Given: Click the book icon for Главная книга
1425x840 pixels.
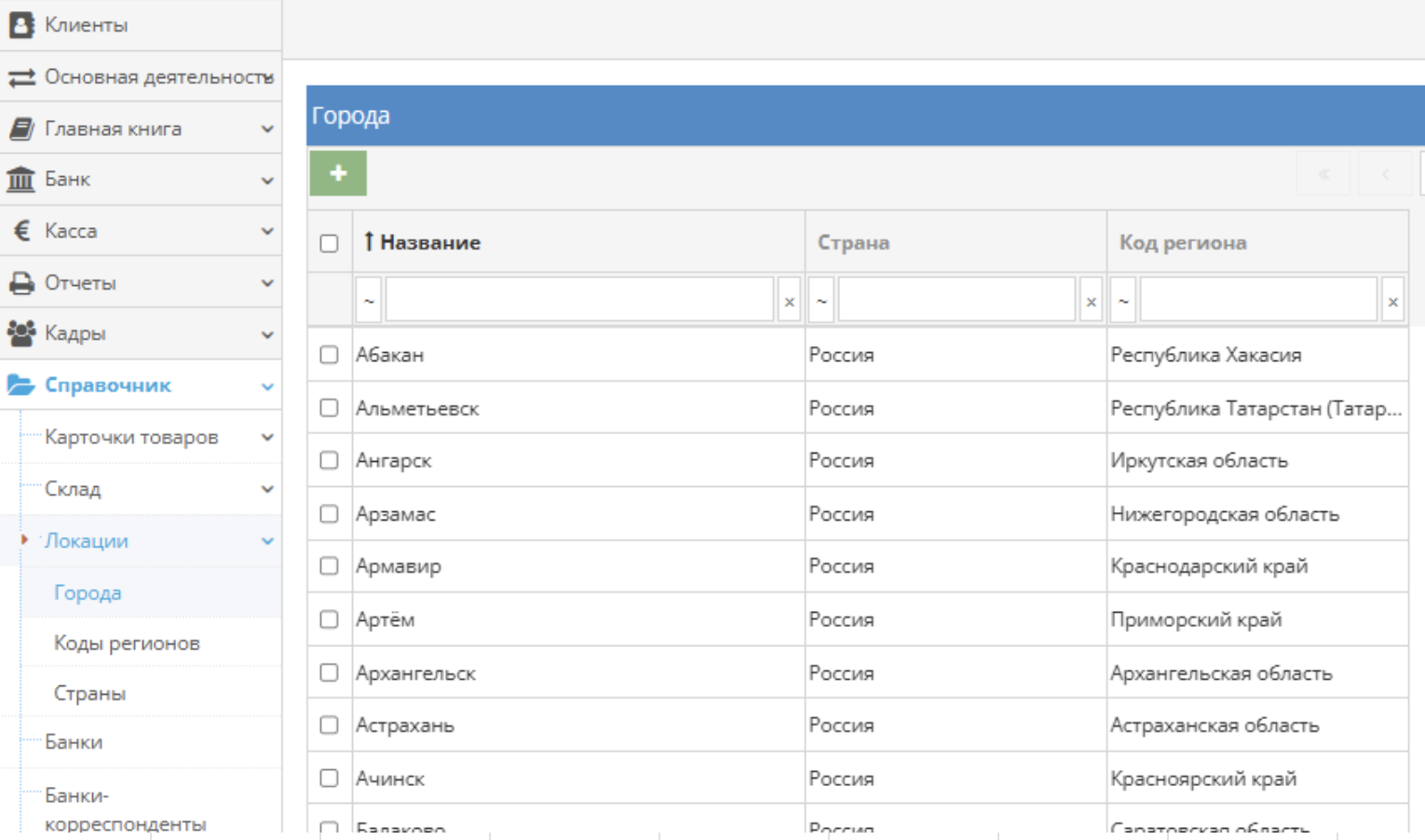Looking at the screenshot, I should tap(21, 129).
